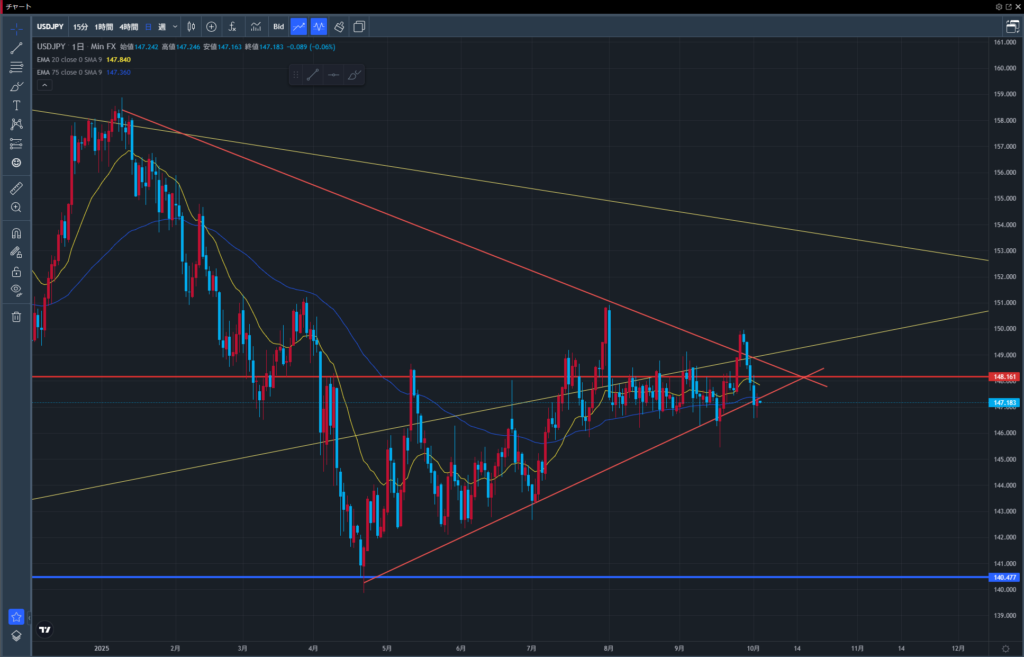Choose the ruler measure tool
Image resolution: width=1024 pixels, height=657 pixels.
coord(16,188)
